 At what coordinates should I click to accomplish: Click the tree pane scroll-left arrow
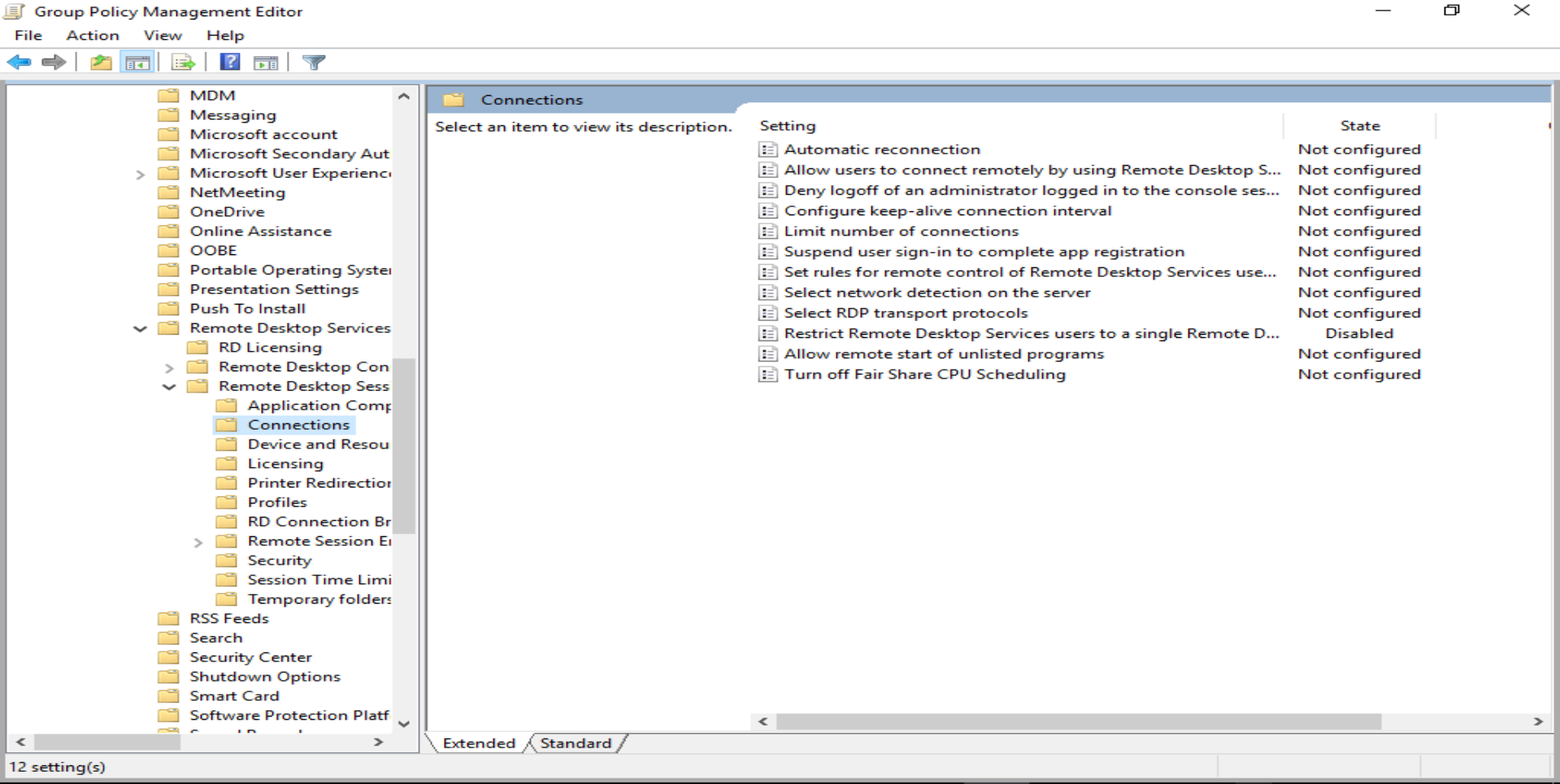[20, 742]
